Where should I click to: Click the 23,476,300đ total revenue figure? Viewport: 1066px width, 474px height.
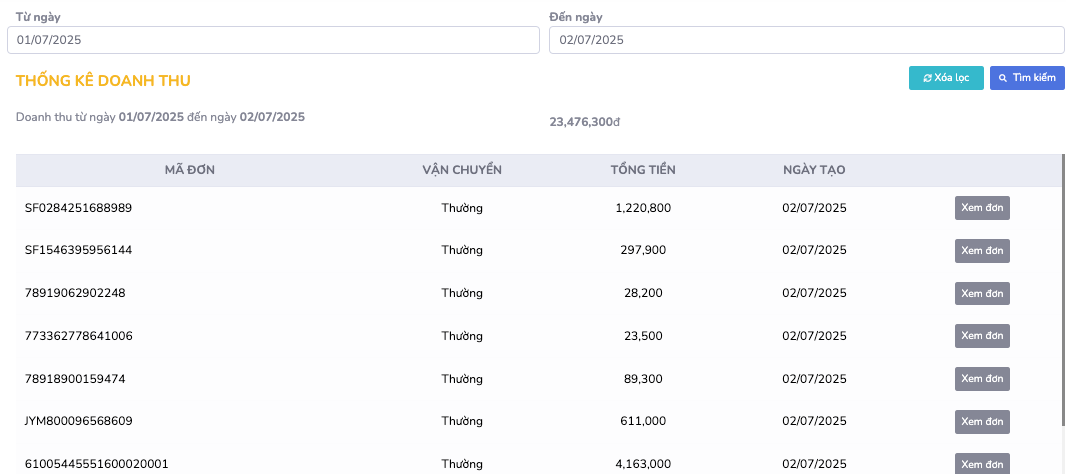coord(585,122)
